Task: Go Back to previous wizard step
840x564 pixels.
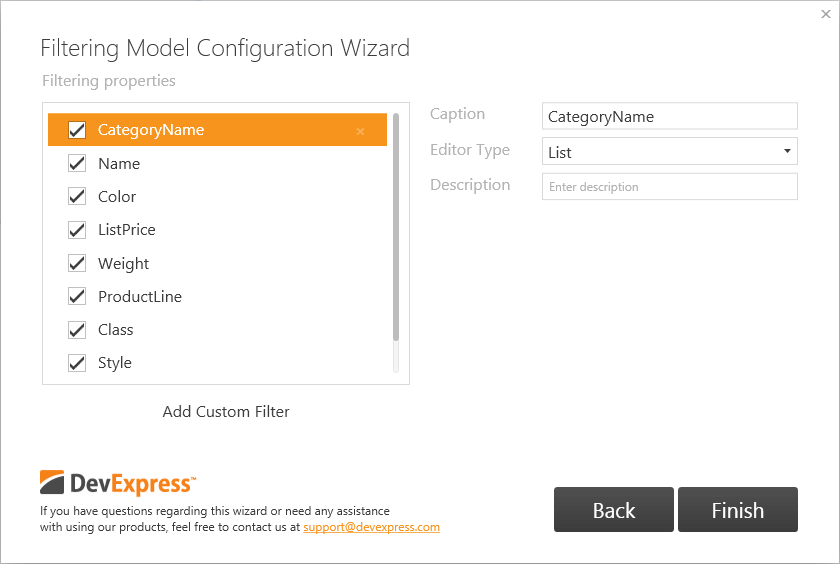Action: [x=614, y=510]
